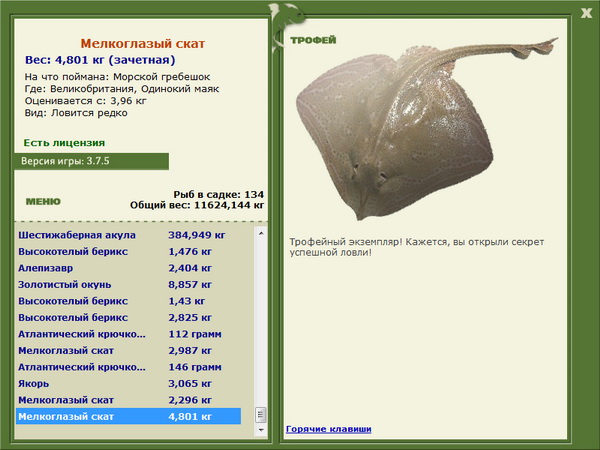Click the 384,949 кг weight value
Viewport: 600px width, 450px height.
tap(197, 235)
